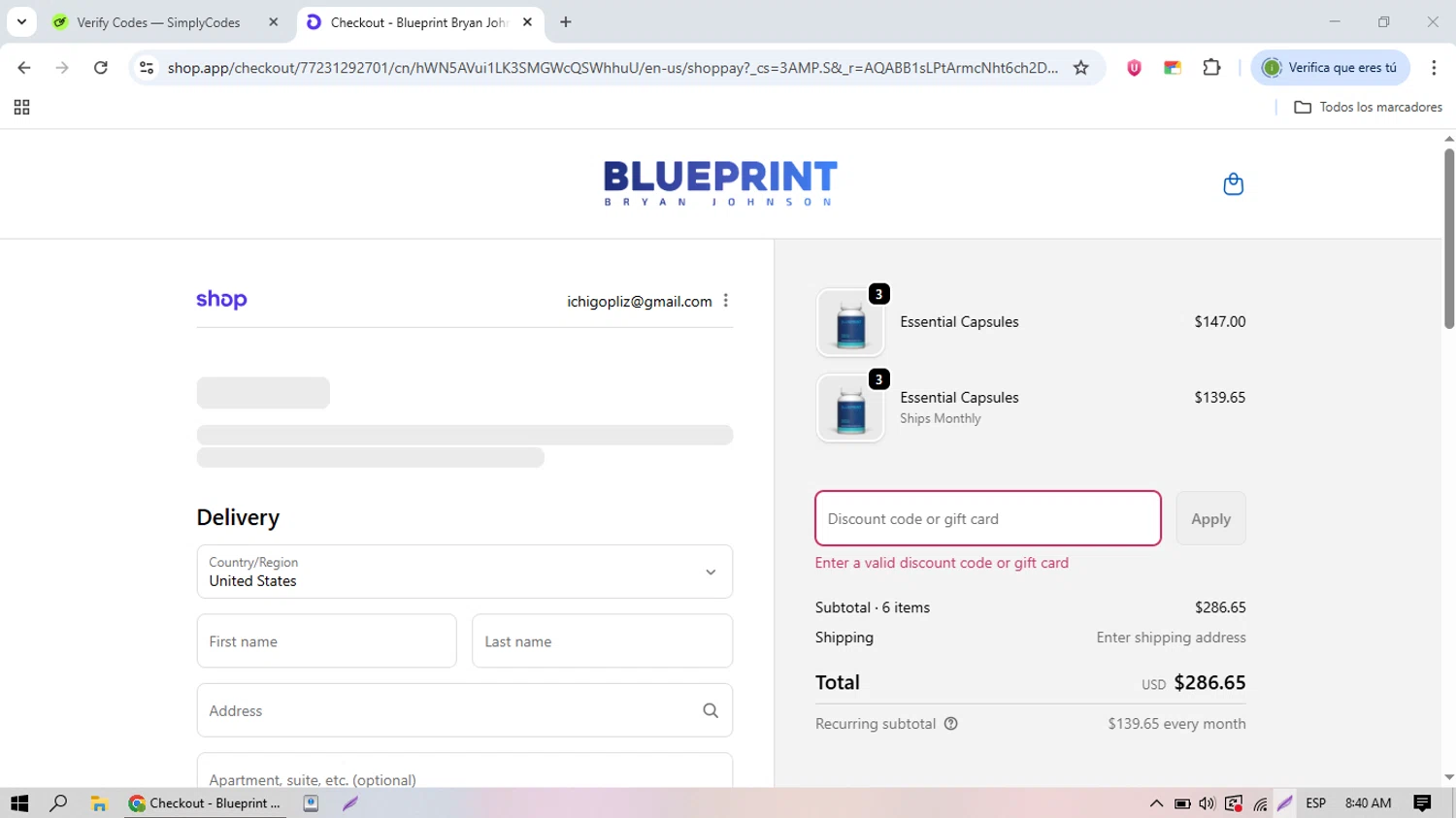Apply the discount code
The width and height of the screenshot is (1456, 818).
click(x=1210, y=518)
